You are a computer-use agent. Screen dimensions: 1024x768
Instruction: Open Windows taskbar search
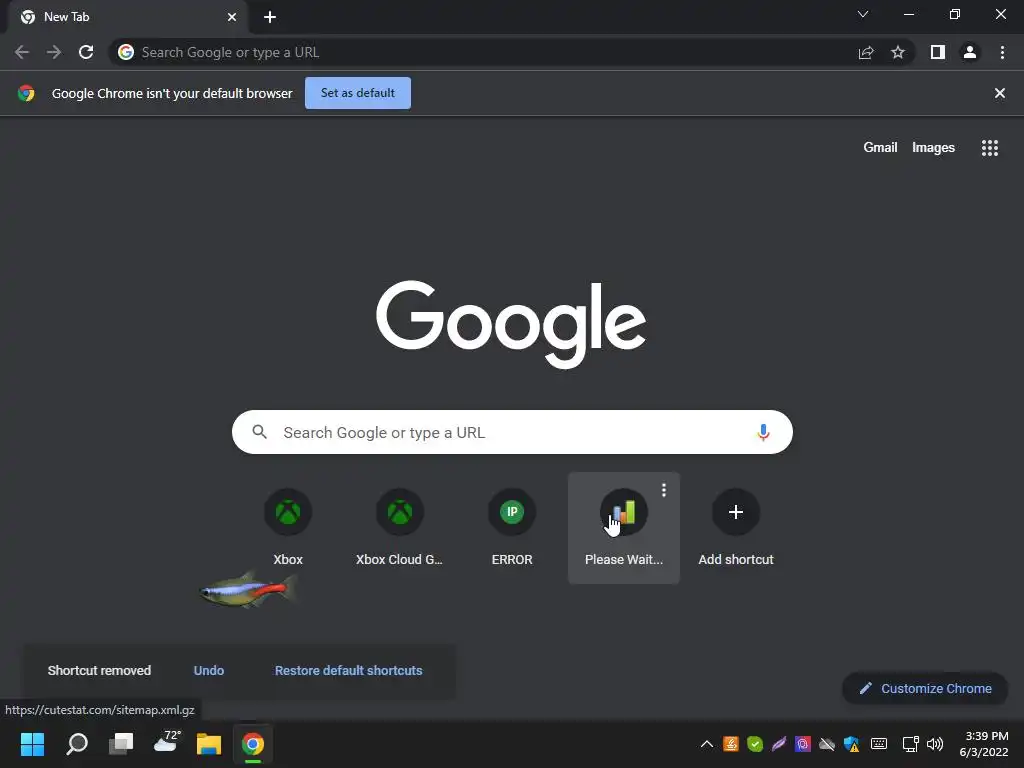[x=77, y=744]
